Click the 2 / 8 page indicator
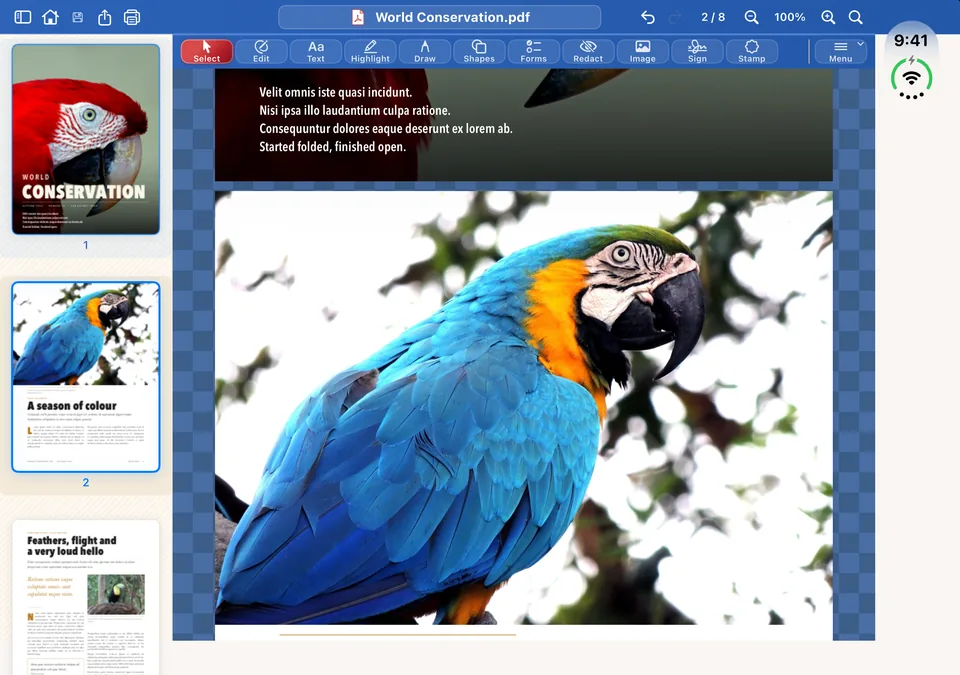The image size is (960, 675). point(713,17)
